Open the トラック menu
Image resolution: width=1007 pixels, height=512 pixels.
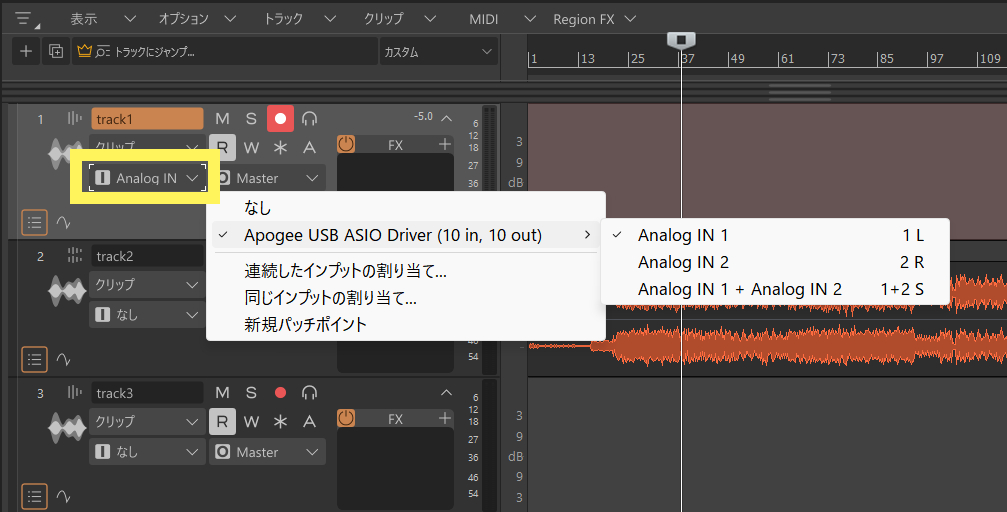(300, 19)
